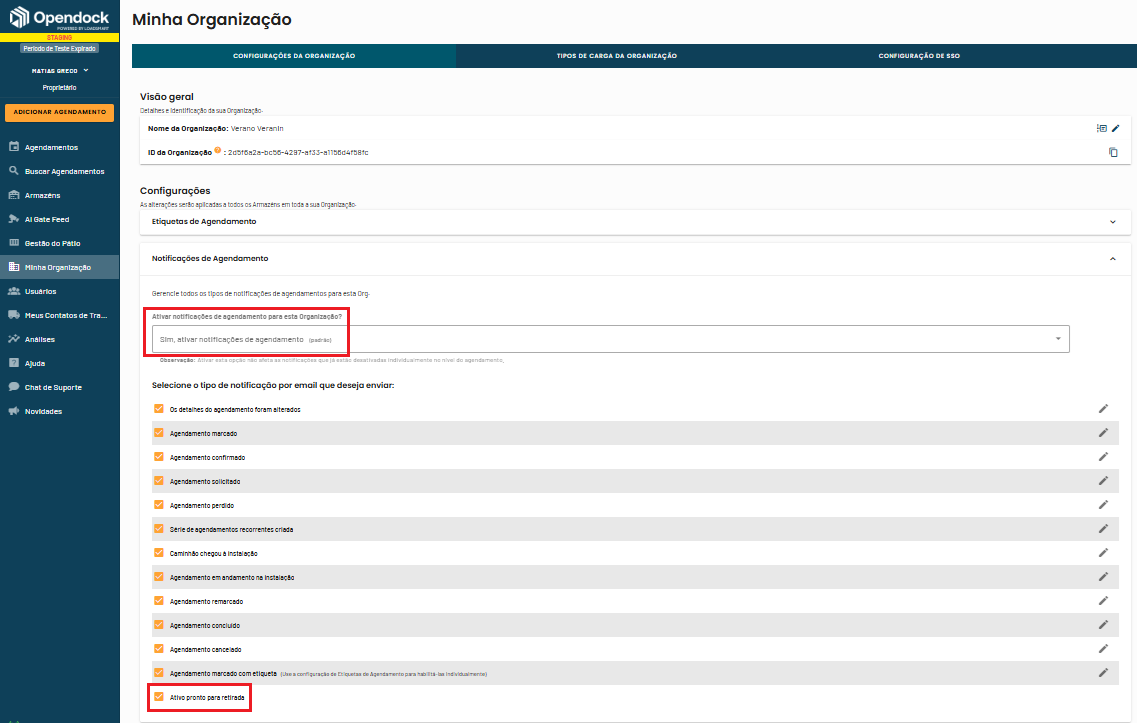The image size is (1137, 723).
Task: Click the AI Gate Feed icon
Action: coord(14,218)
